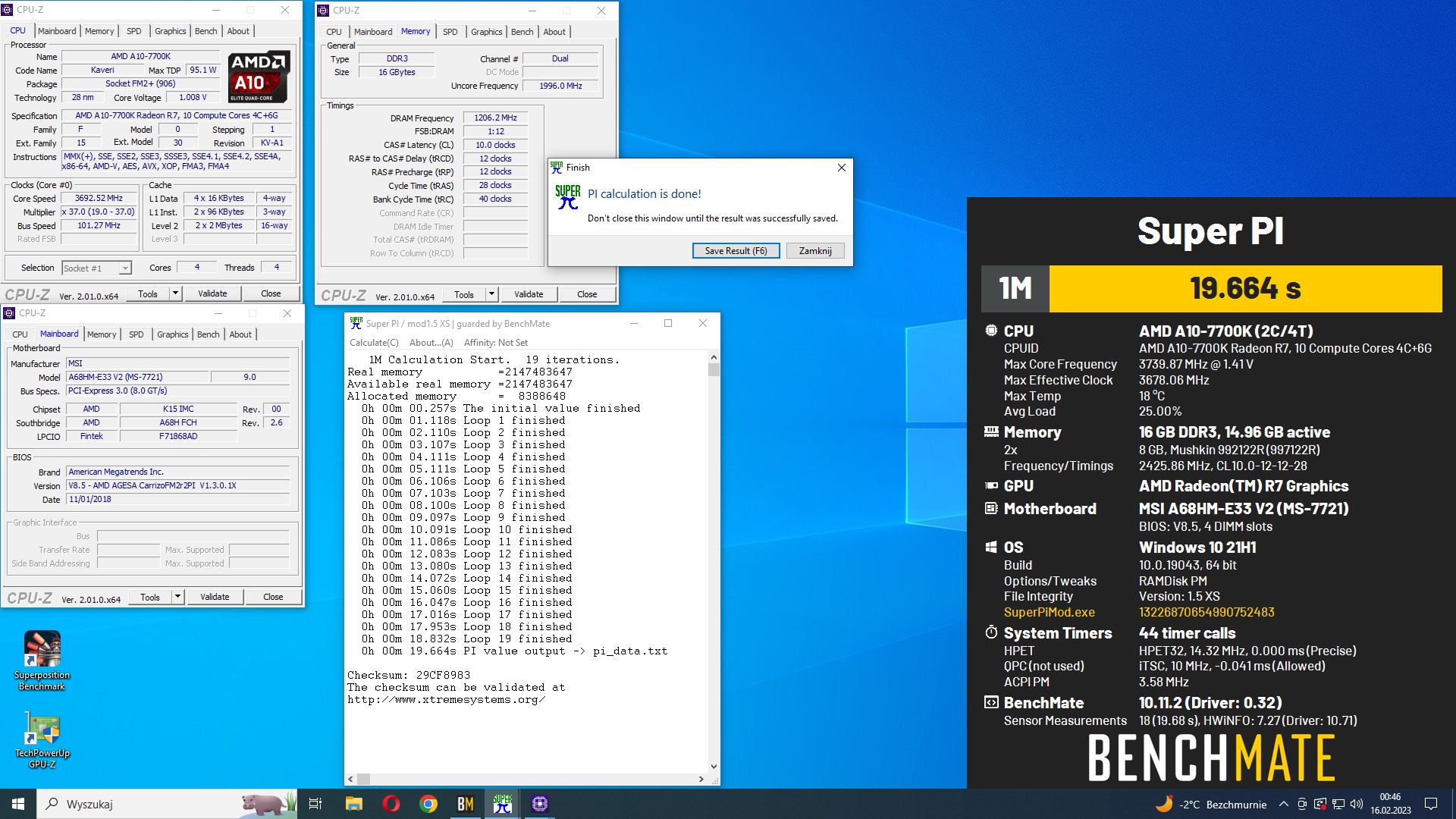This screenshot has height=819, width=1456.
Task: Click the GPU icon in BenchMate panel
Action: point(991,485)
